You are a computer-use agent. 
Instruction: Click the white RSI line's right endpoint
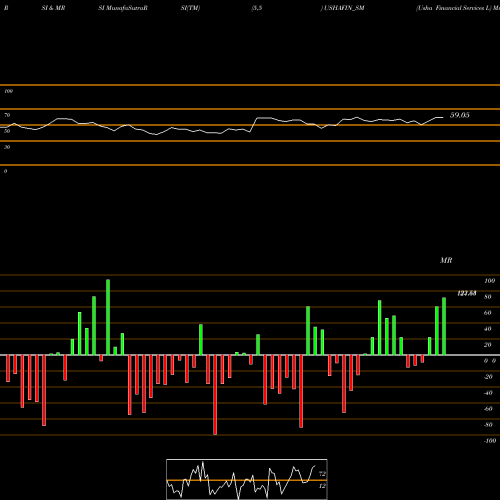pos(443,117)
